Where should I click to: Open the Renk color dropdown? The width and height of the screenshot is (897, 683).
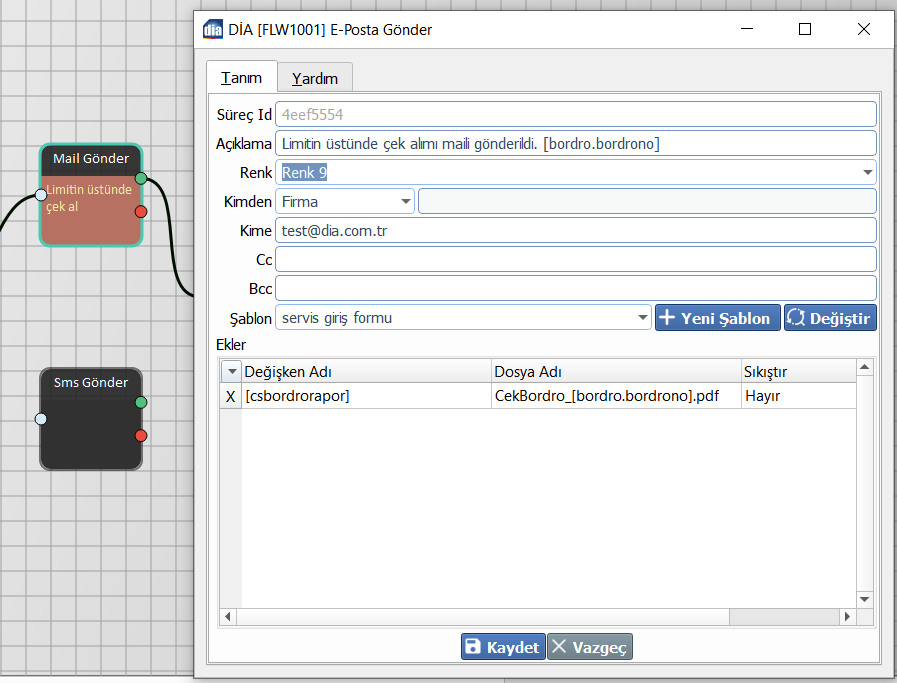pyautogui.click(x=866, y=173)
